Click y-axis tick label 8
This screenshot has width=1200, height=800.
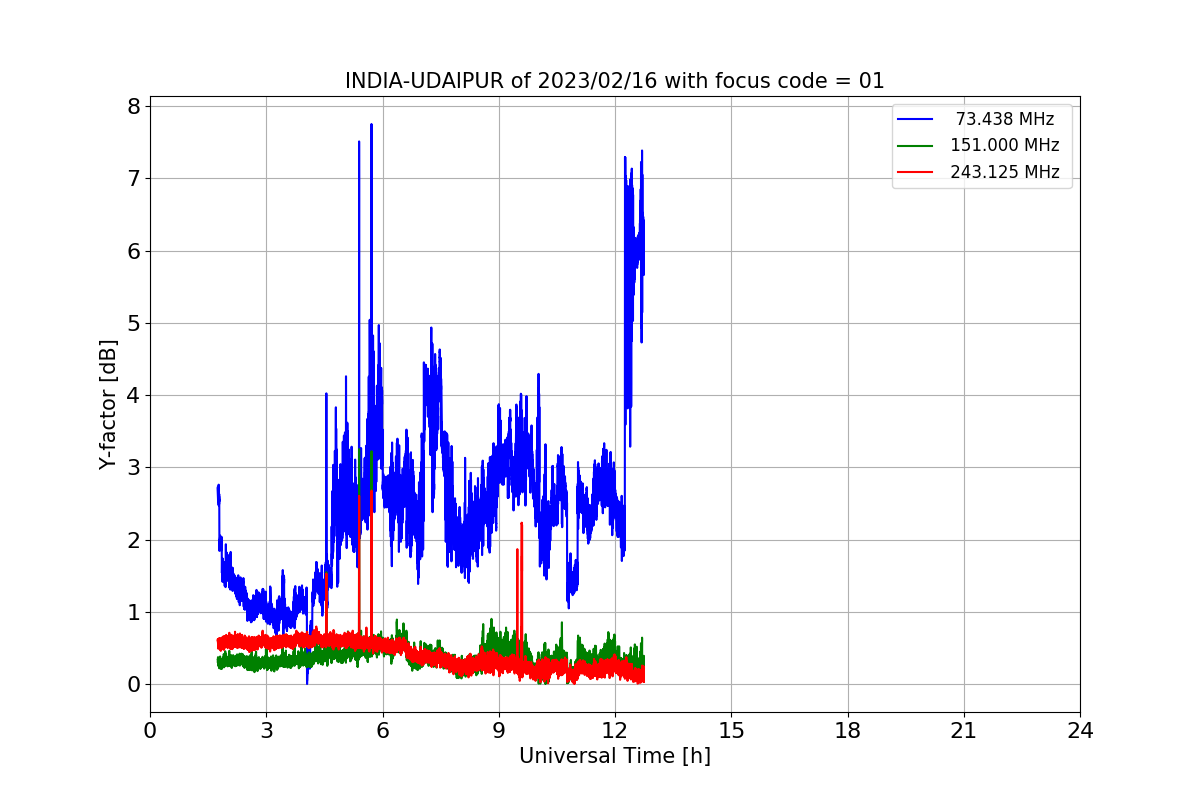[x=133, y=106]
